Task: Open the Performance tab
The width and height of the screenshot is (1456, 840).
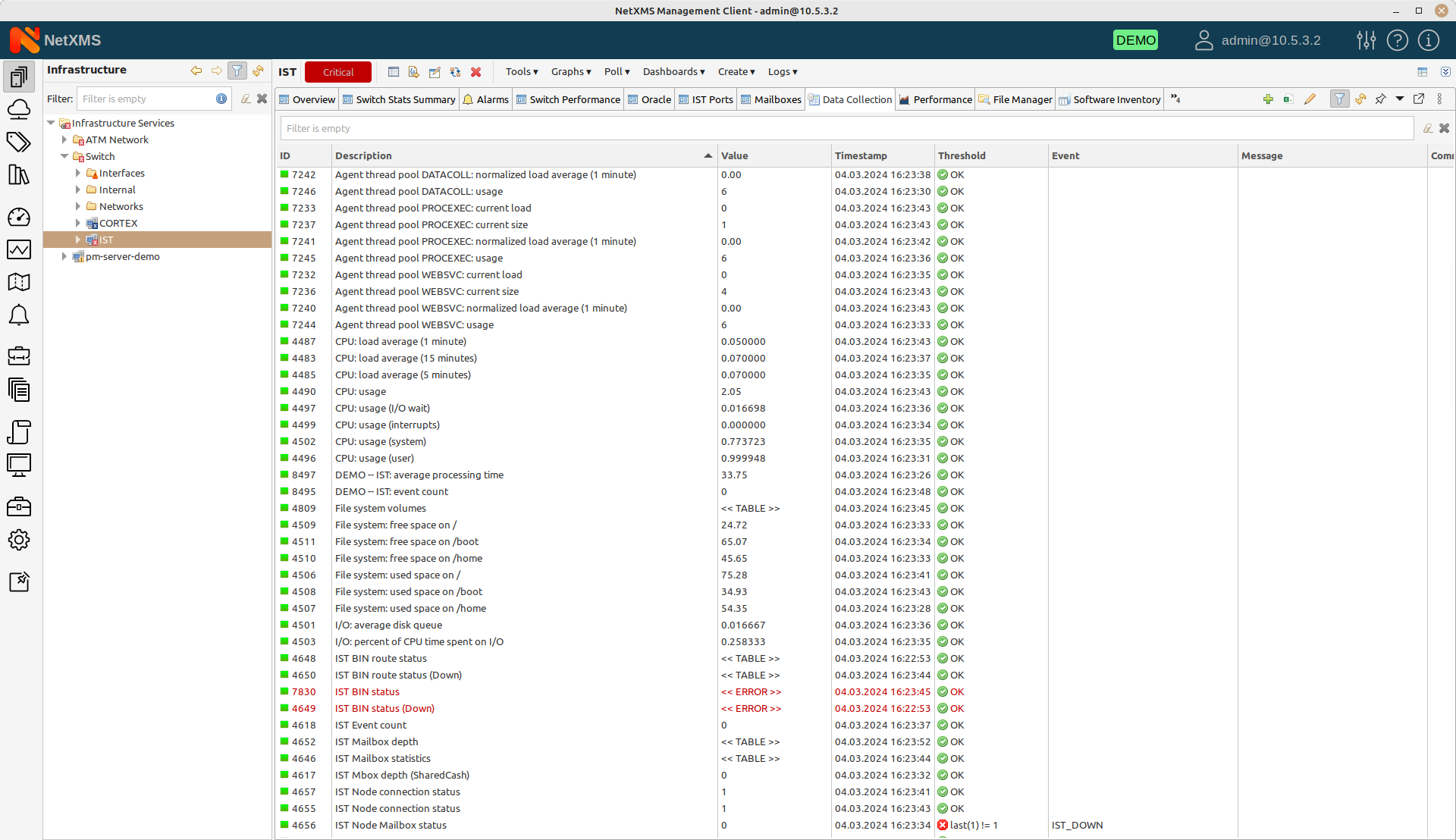Action: click(936, 98)
